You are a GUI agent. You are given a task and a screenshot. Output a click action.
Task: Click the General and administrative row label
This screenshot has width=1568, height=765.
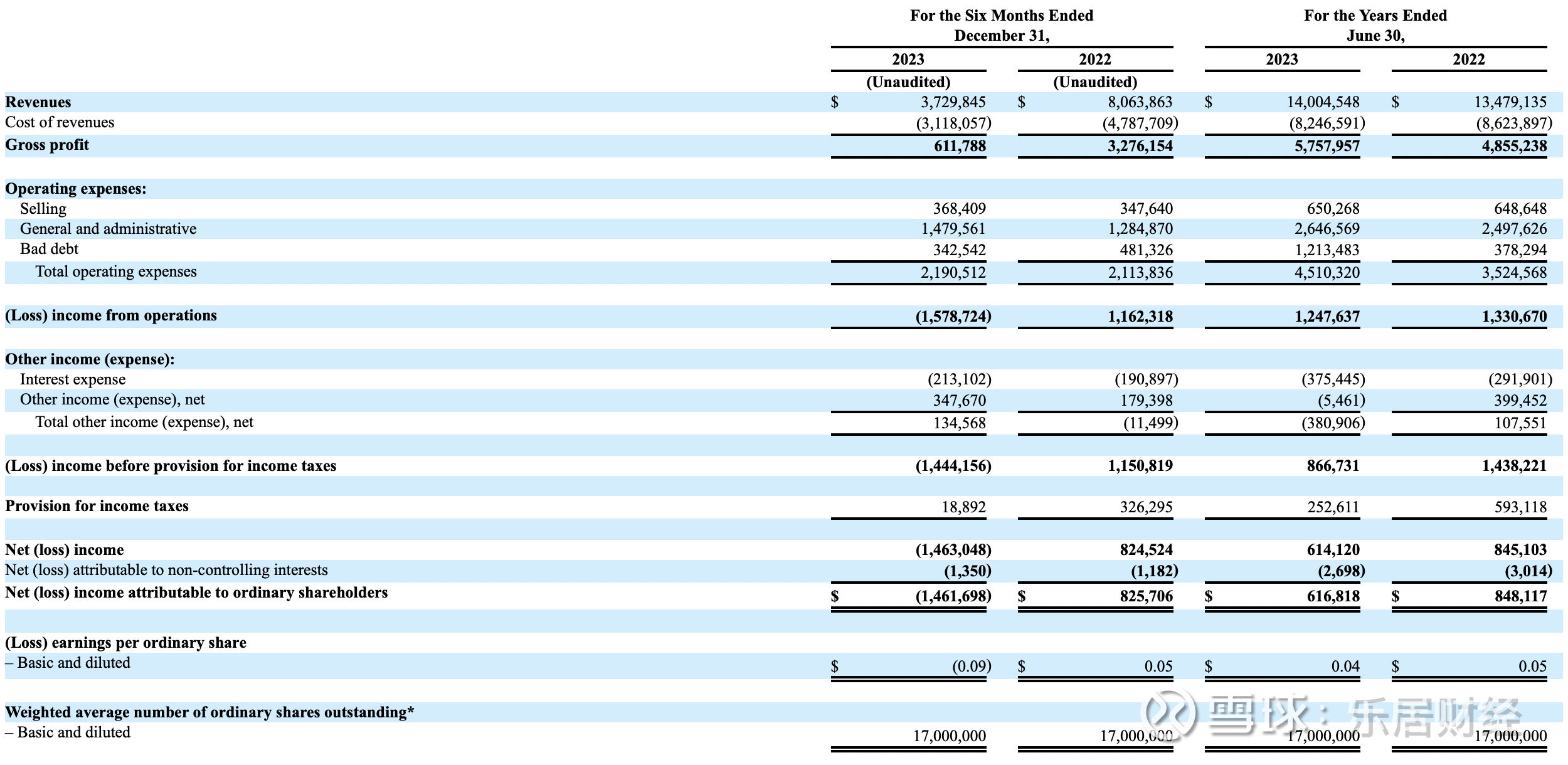(x=108, y=229)
